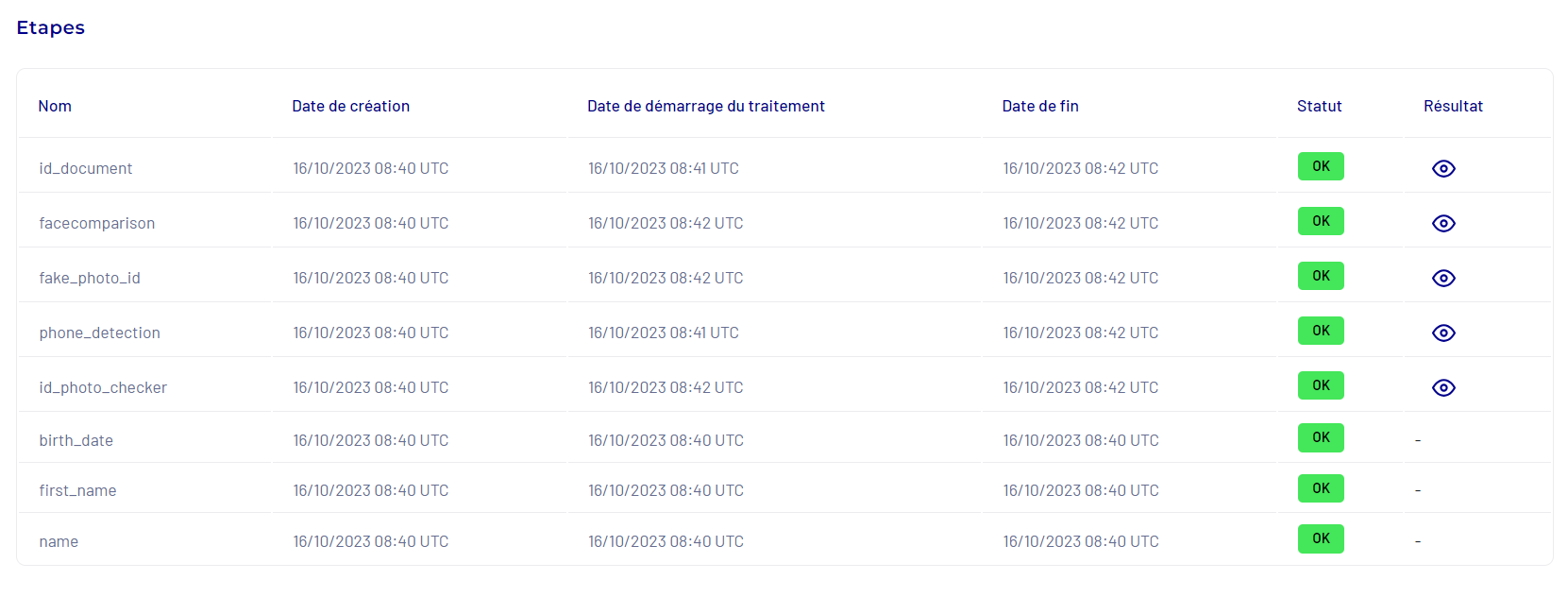View result for id_document step
1568x597 pixels.
pos(1442,168)
